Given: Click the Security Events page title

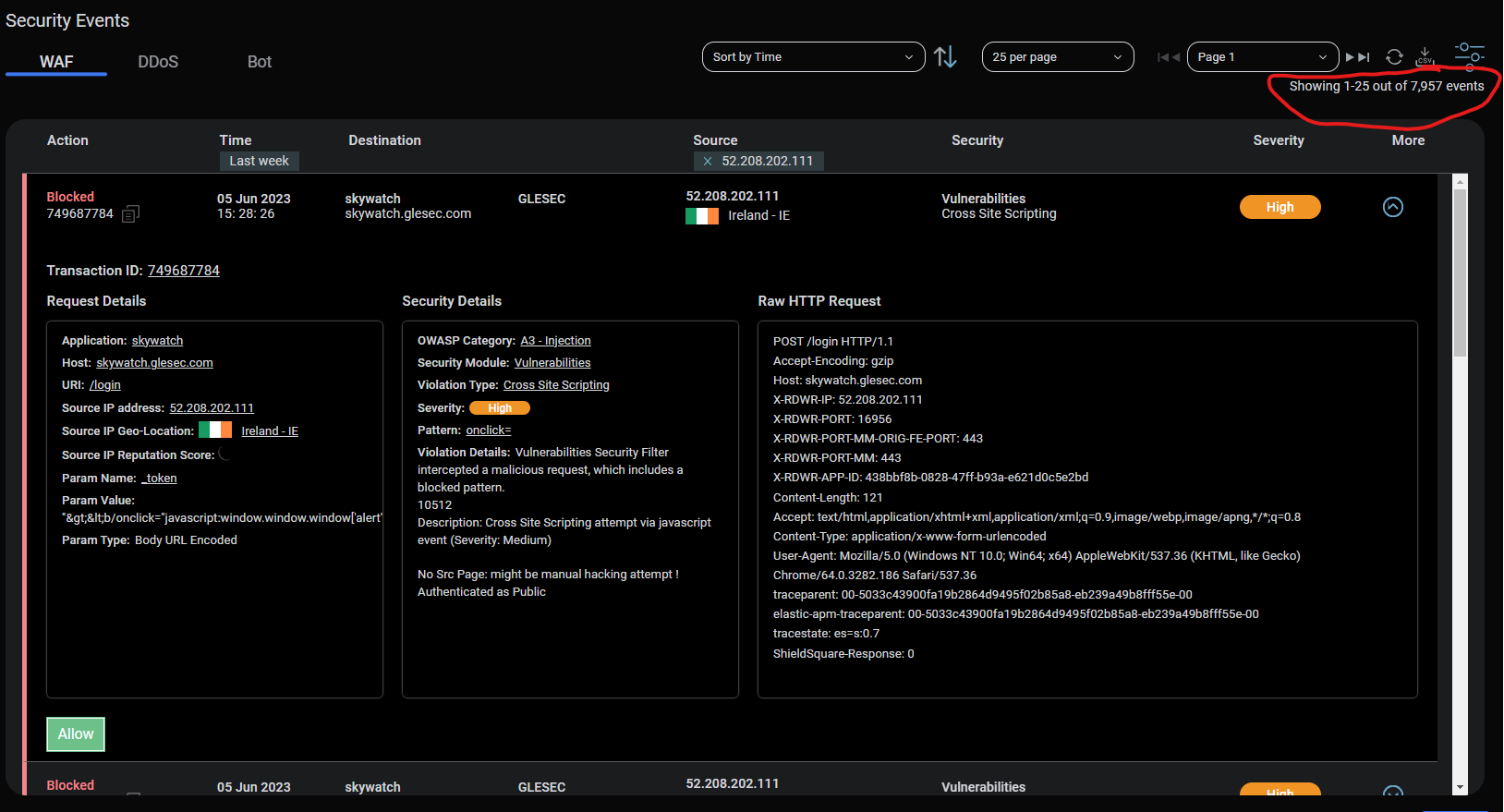Looking at the screenshot, I should 67,20.
